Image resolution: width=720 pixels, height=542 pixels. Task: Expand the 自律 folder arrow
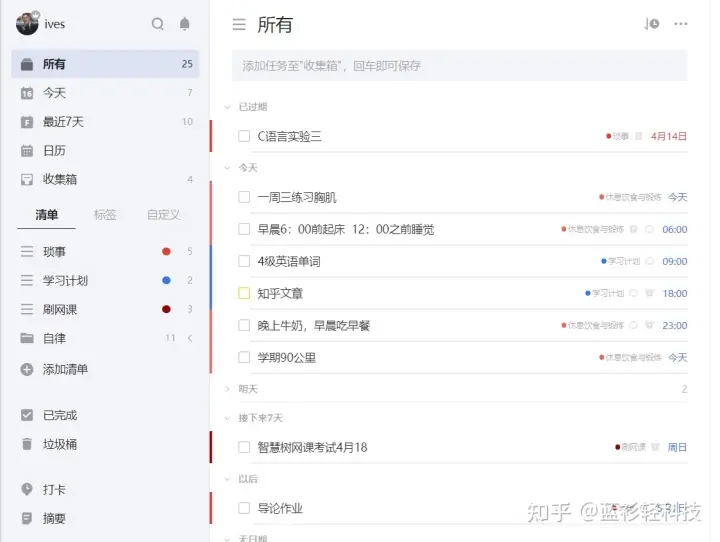[x=190, y=338]
